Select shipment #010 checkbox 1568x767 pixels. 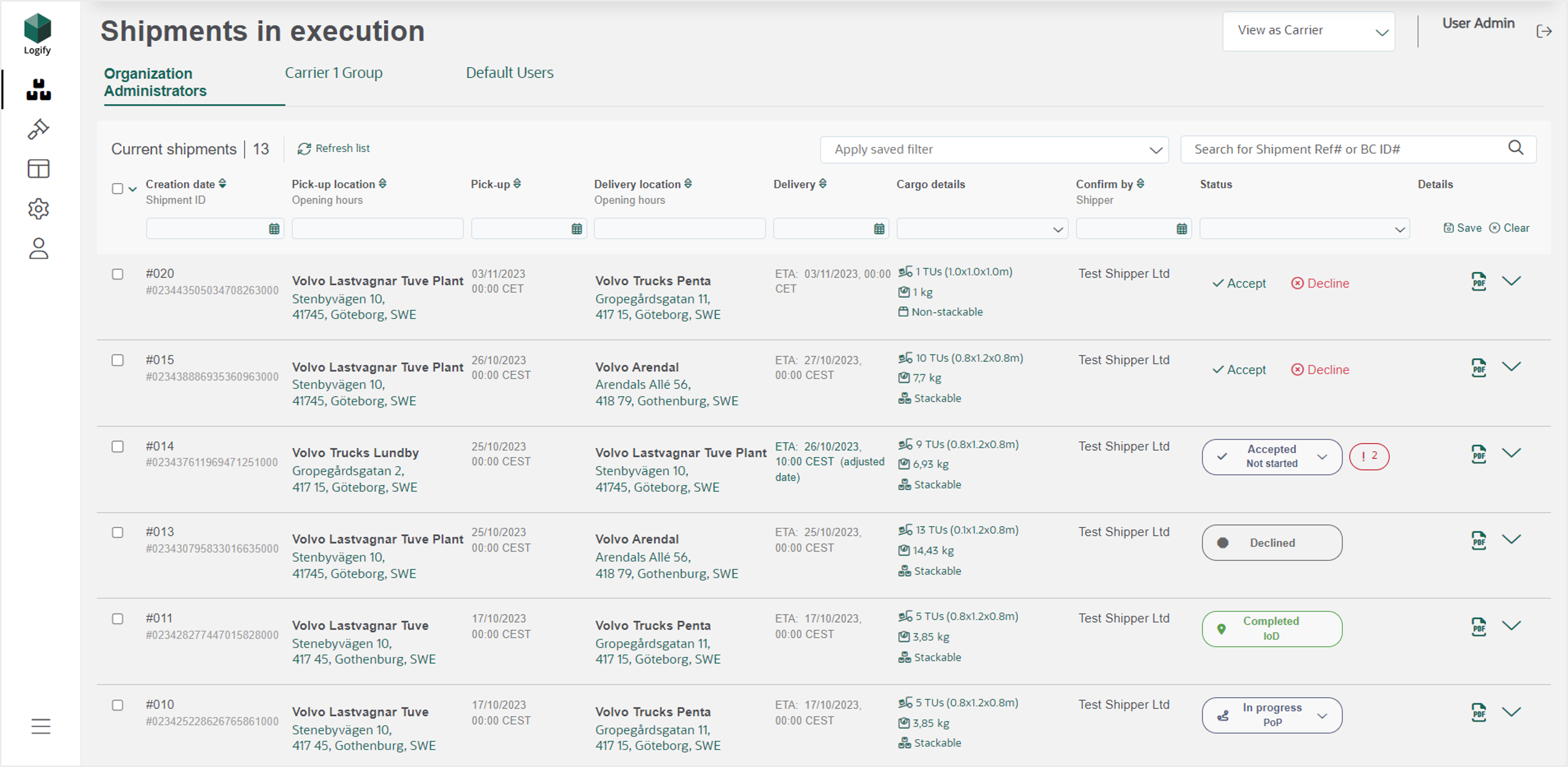coord(117,705)
